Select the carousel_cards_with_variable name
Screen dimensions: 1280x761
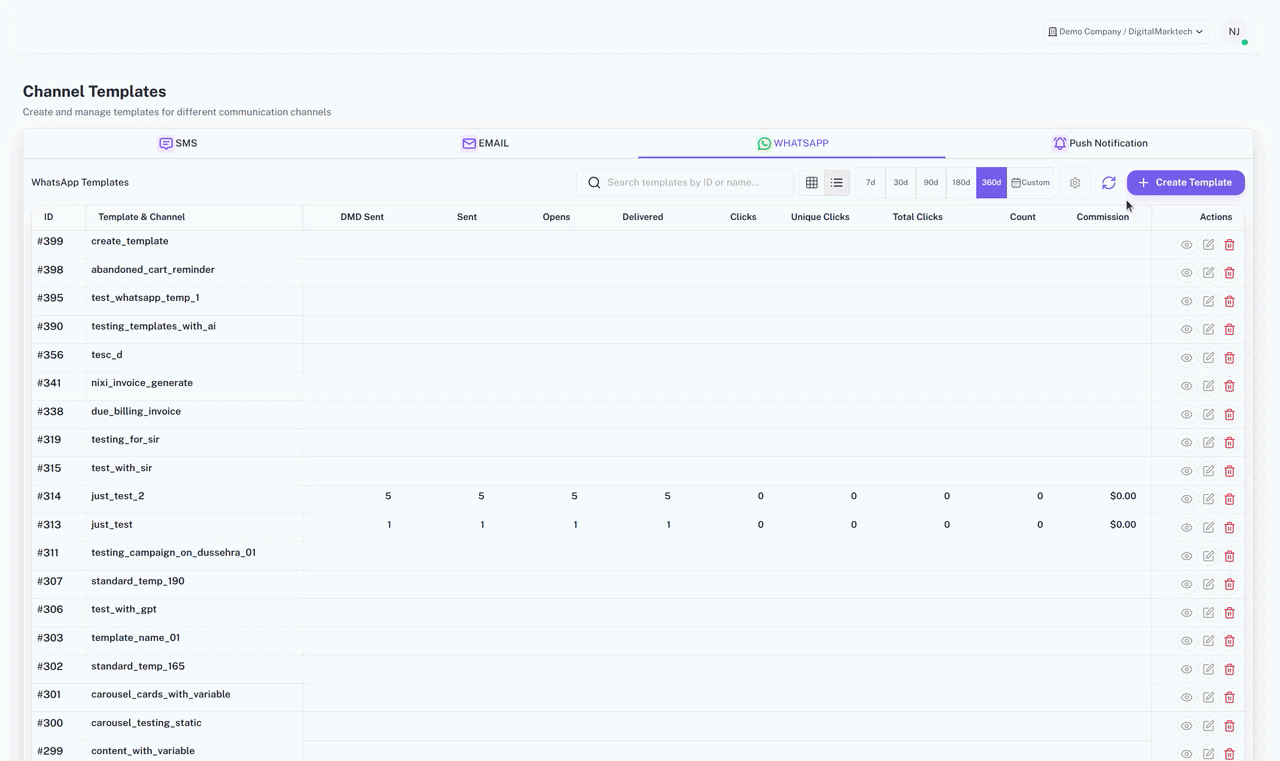coord(161,695)
